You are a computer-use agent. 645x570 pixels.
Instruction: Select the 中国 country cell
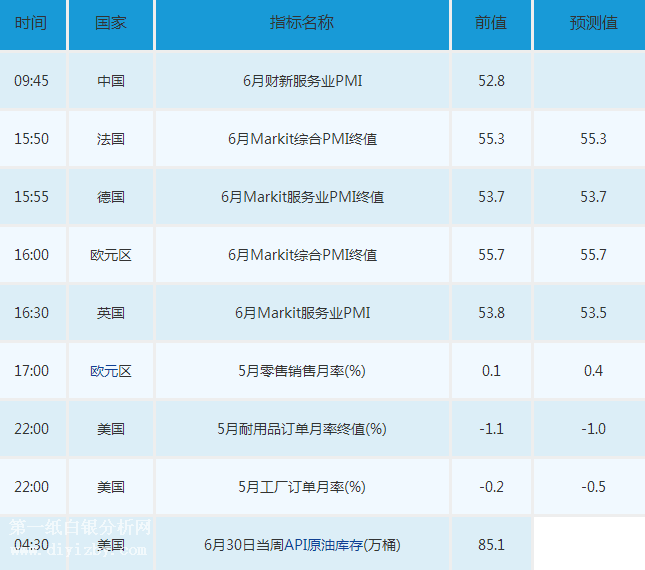[x=110, y=81]
